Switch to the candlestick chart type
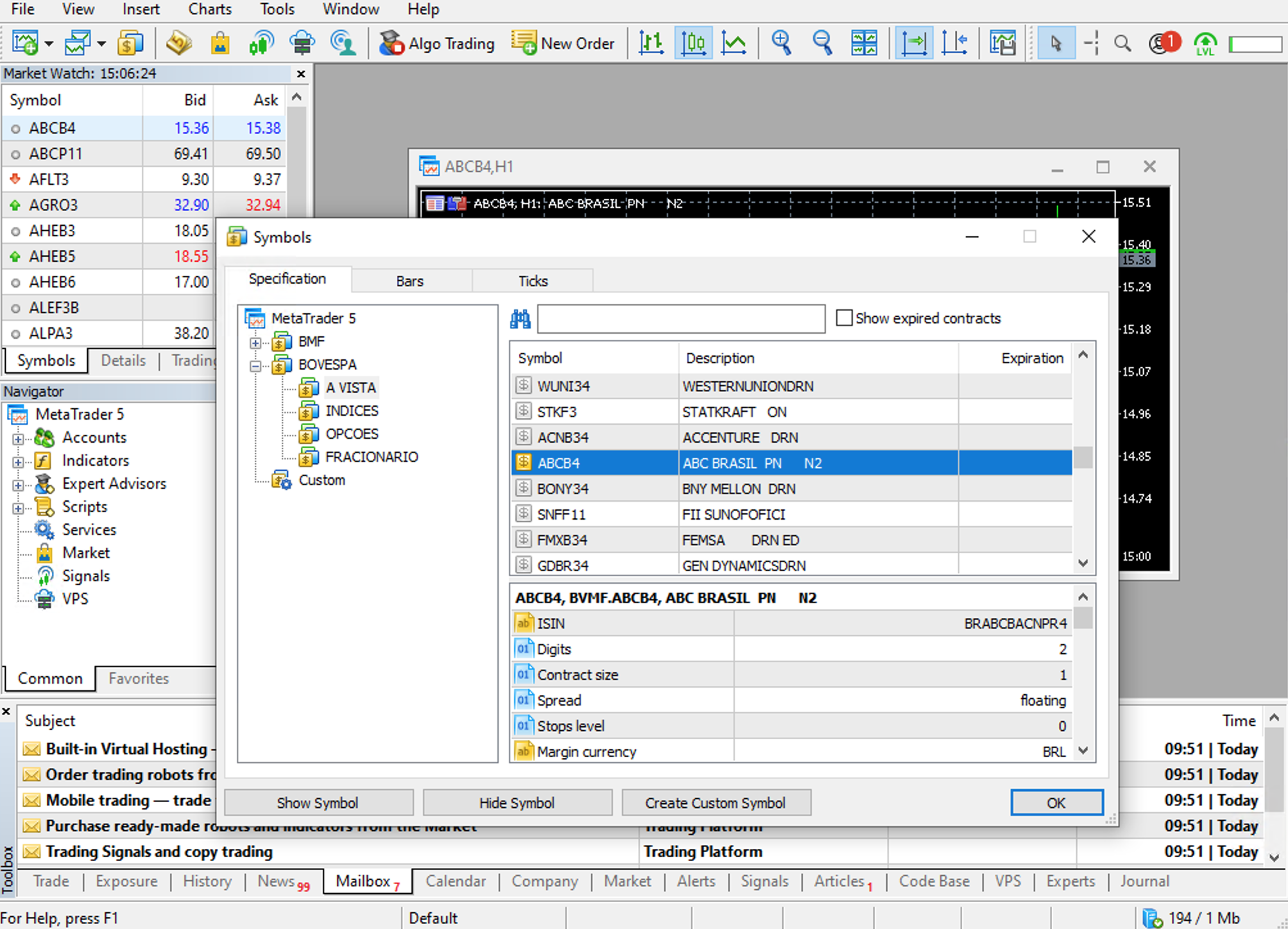 693,44
